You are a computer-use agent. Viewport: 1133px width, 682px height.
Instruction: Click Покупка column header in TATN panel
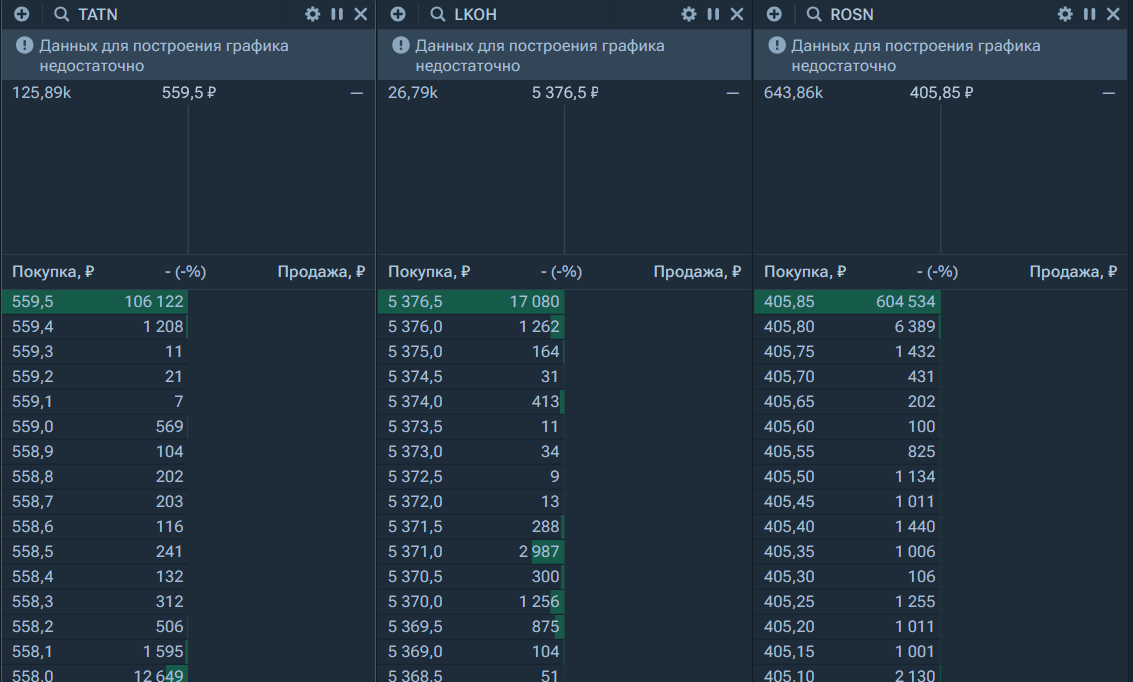[x=53, y=272]
